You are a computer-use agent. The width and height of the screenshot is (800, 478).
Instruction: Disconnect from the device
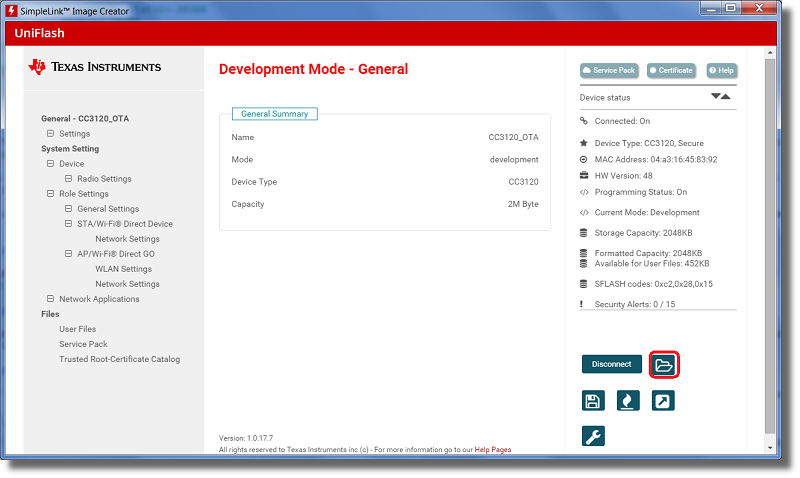tap(611, 365)
